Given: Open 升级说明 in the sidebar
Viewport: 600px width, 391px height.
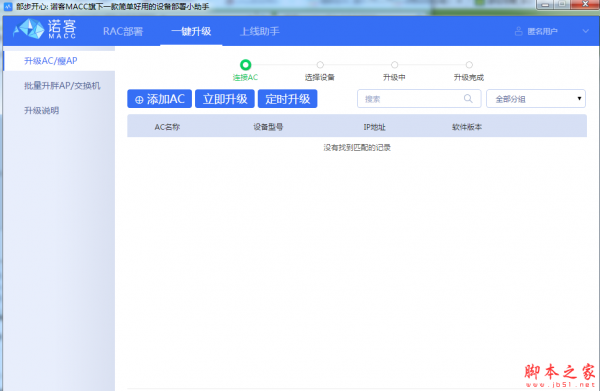Looking at the screenshot, I should tap(42, 111).
